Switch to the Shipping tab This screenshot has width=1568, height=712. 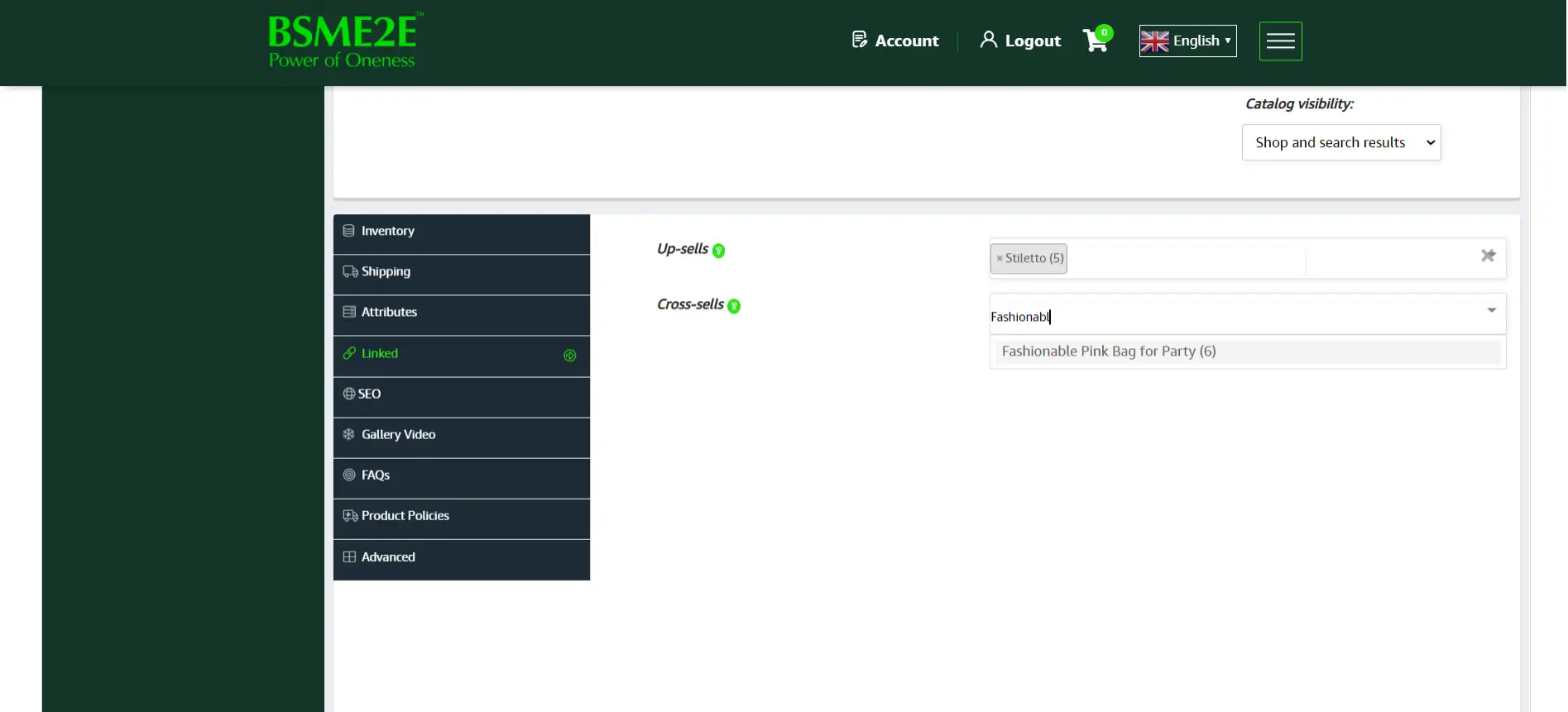click(461, 275)
